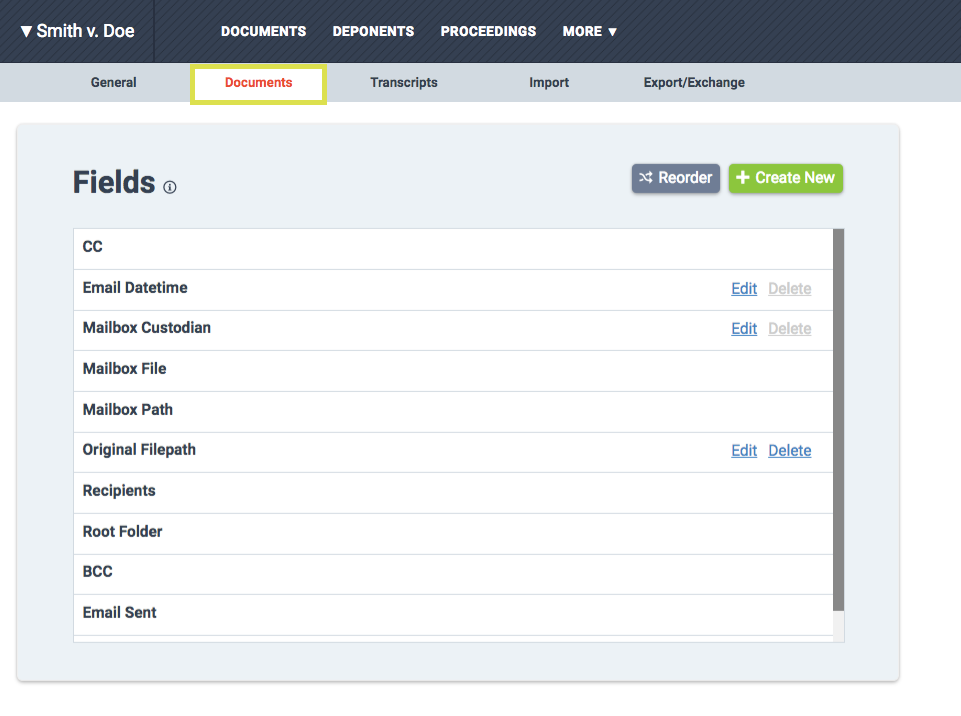
Task: Edit the Mailbox Custodian field
Action: click(744, 329)
